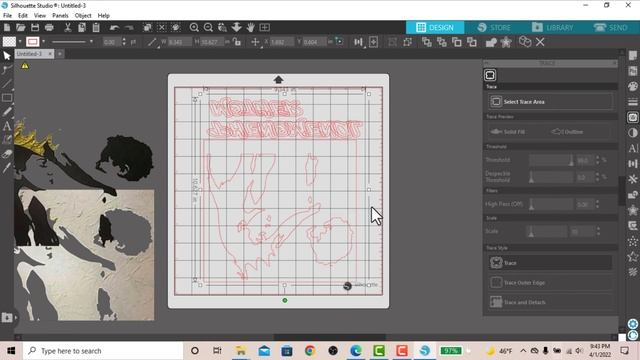Click Windows taskbar search box

click(x=103, y=351)
